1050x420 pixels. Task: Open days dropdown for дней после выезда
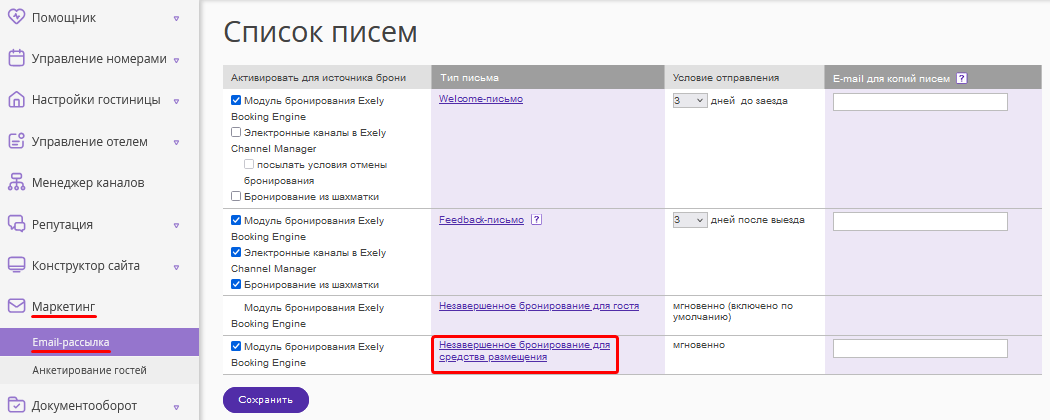coord(690,220)
